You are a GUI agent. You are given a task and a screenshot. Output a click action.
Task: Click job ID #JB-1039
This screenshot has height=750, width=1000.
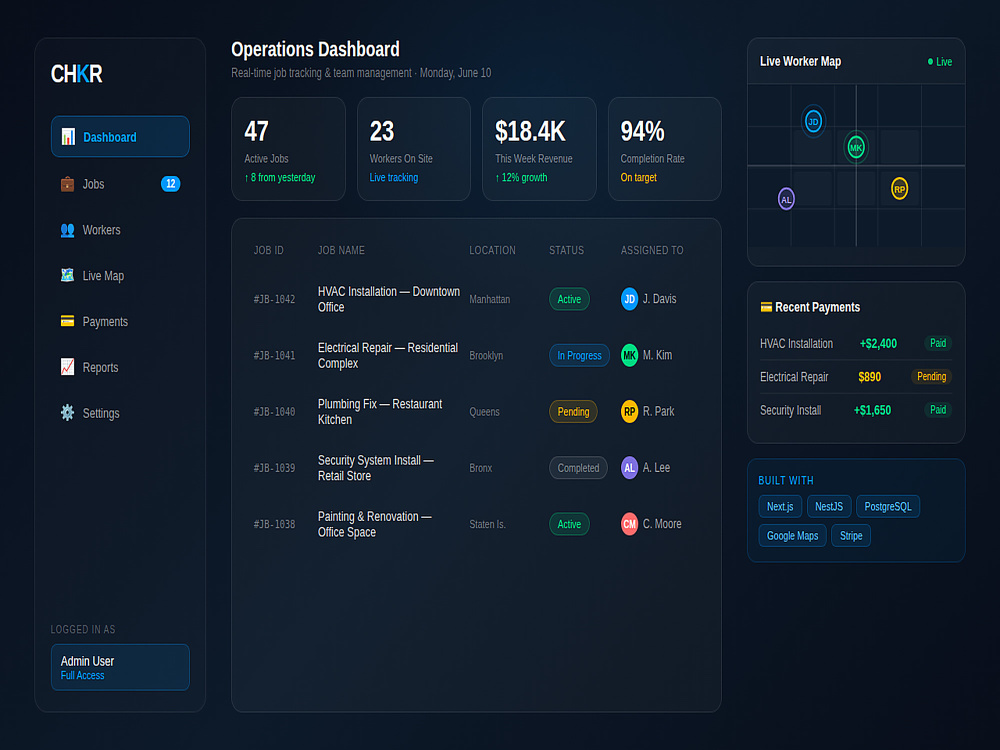(274, 467)
